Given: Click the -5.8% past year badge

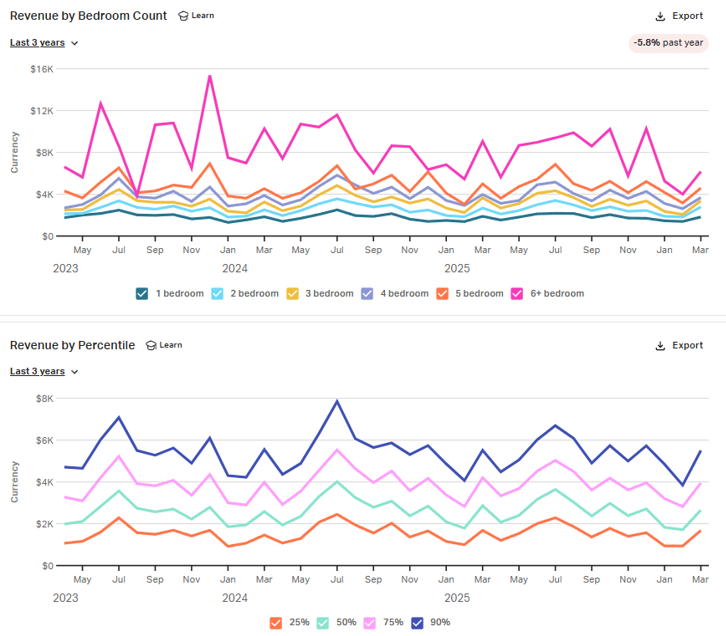Looking at the screenshot, I should pyautogui.click(x=667, y=43).
